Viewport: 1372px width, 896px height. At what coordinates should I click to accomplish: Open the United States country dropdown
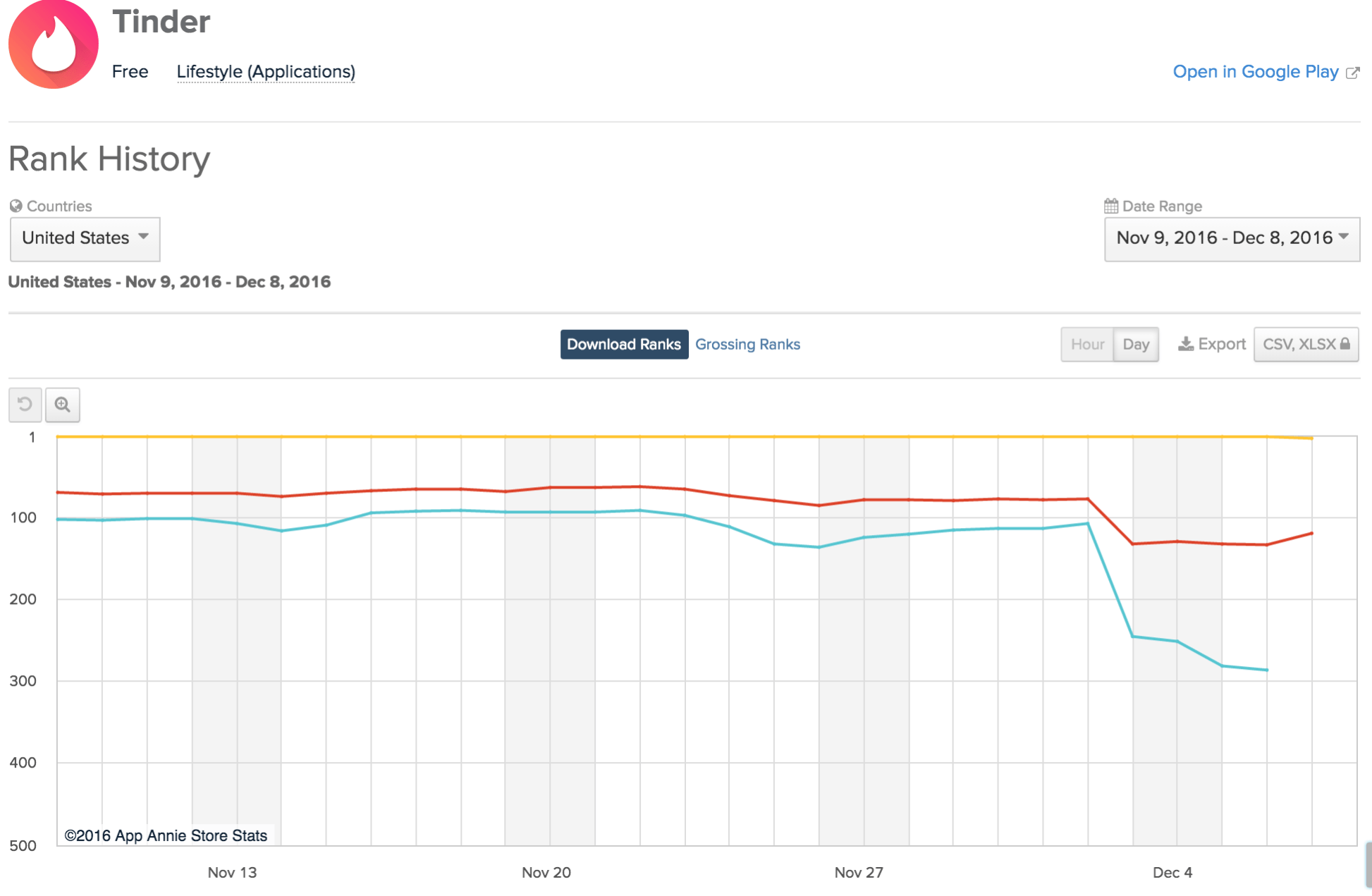tap(85, 238)
